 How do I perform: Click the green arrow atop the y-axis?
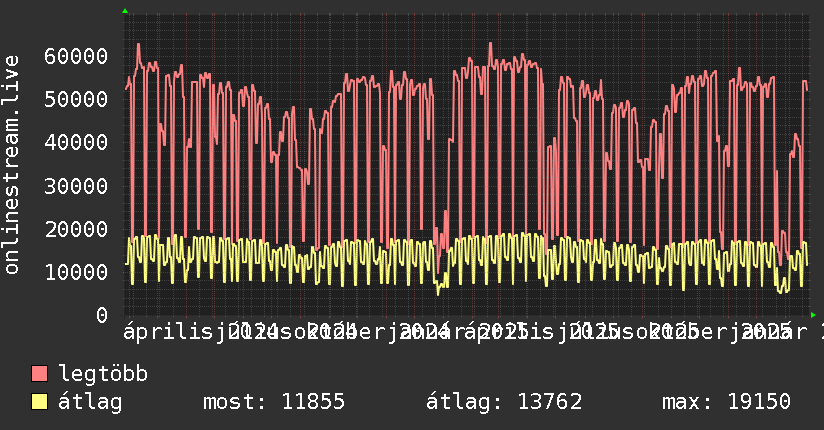coord(125,11)
